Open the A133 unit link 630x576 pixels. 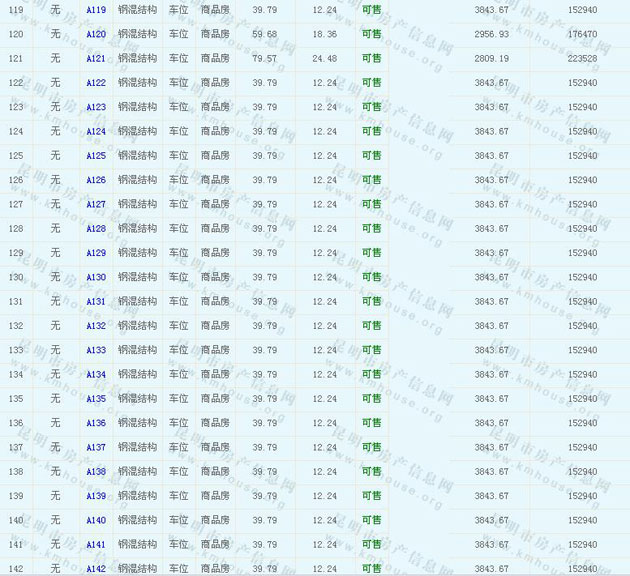[96, 350]
